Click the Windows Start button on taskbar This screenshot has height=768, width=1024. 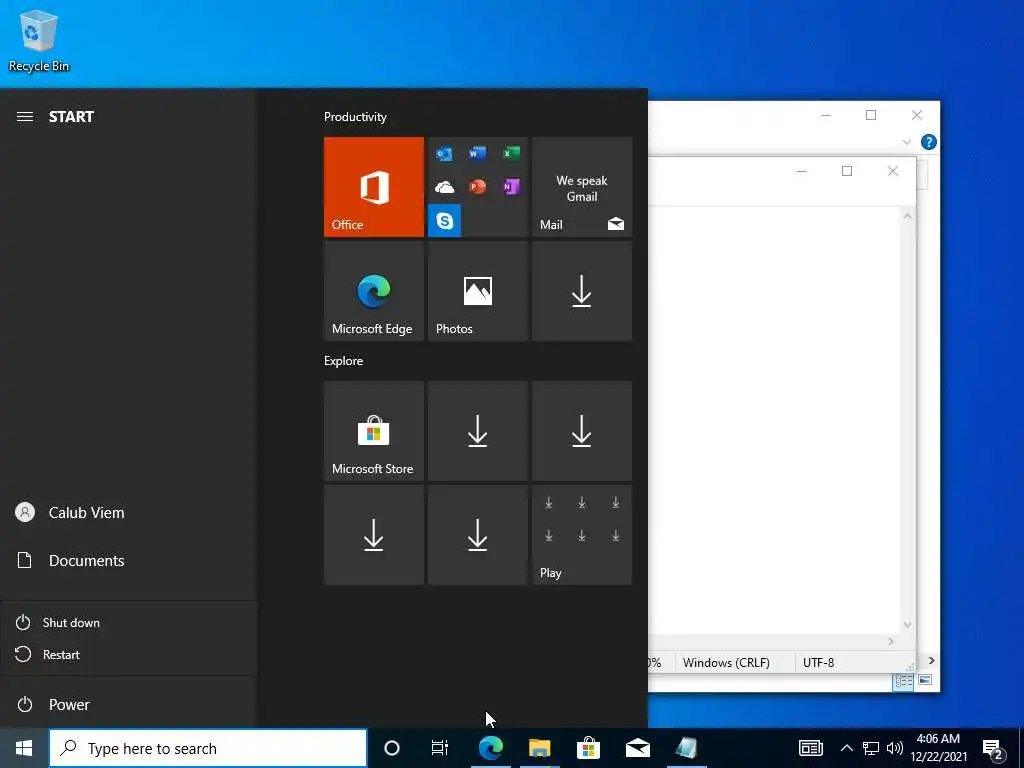(24, 748)
